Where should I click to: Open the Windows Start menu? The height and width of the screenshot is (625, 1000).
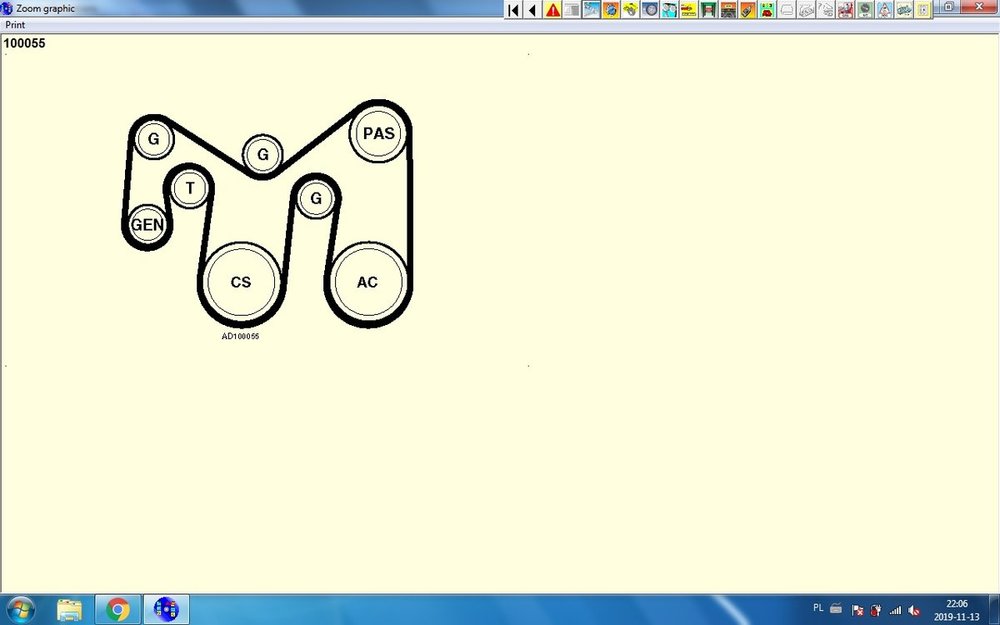pyautogui.click(x=20, y=608)
